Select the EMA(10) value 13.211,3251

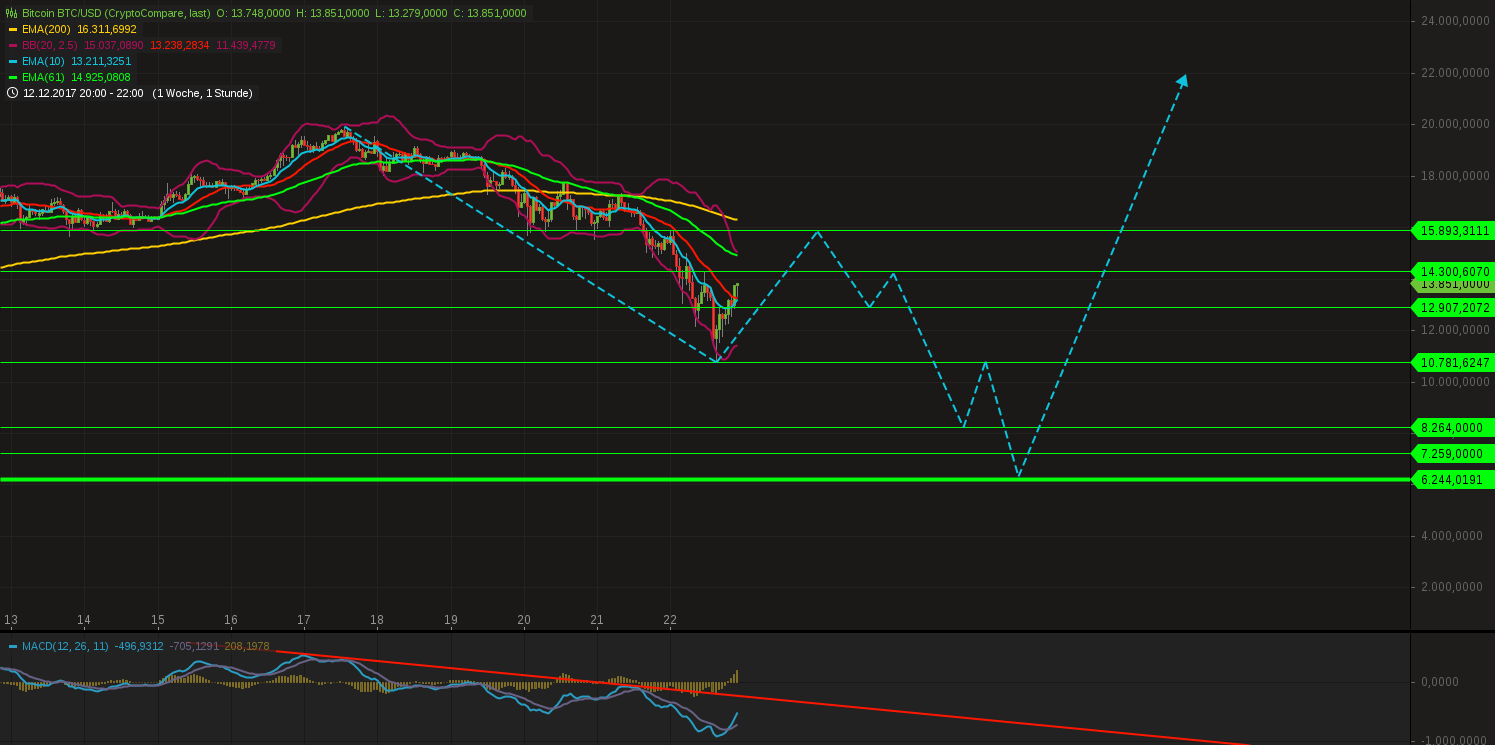101,61
